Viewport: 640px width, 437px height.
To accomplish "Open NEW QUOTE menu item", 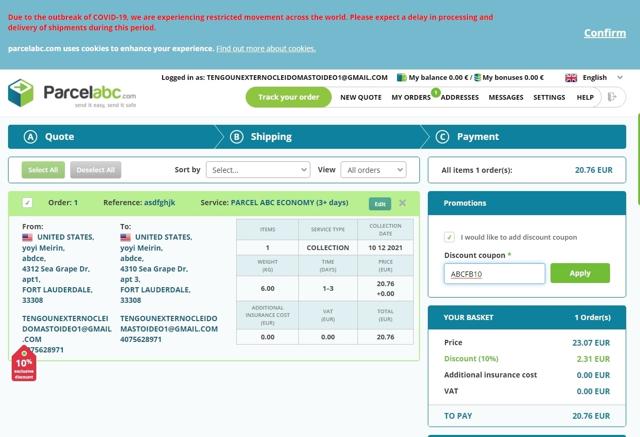I will (x=361, y=98).
